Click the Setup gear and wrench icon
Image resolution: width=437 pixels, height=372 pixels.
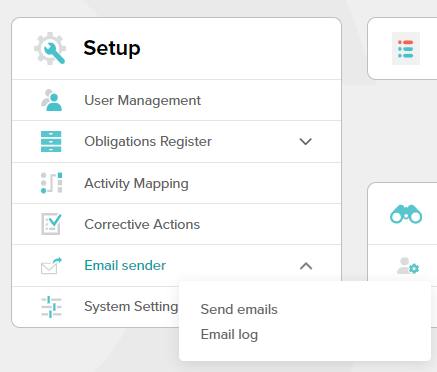pyautogui.click(x=50, y=48)
